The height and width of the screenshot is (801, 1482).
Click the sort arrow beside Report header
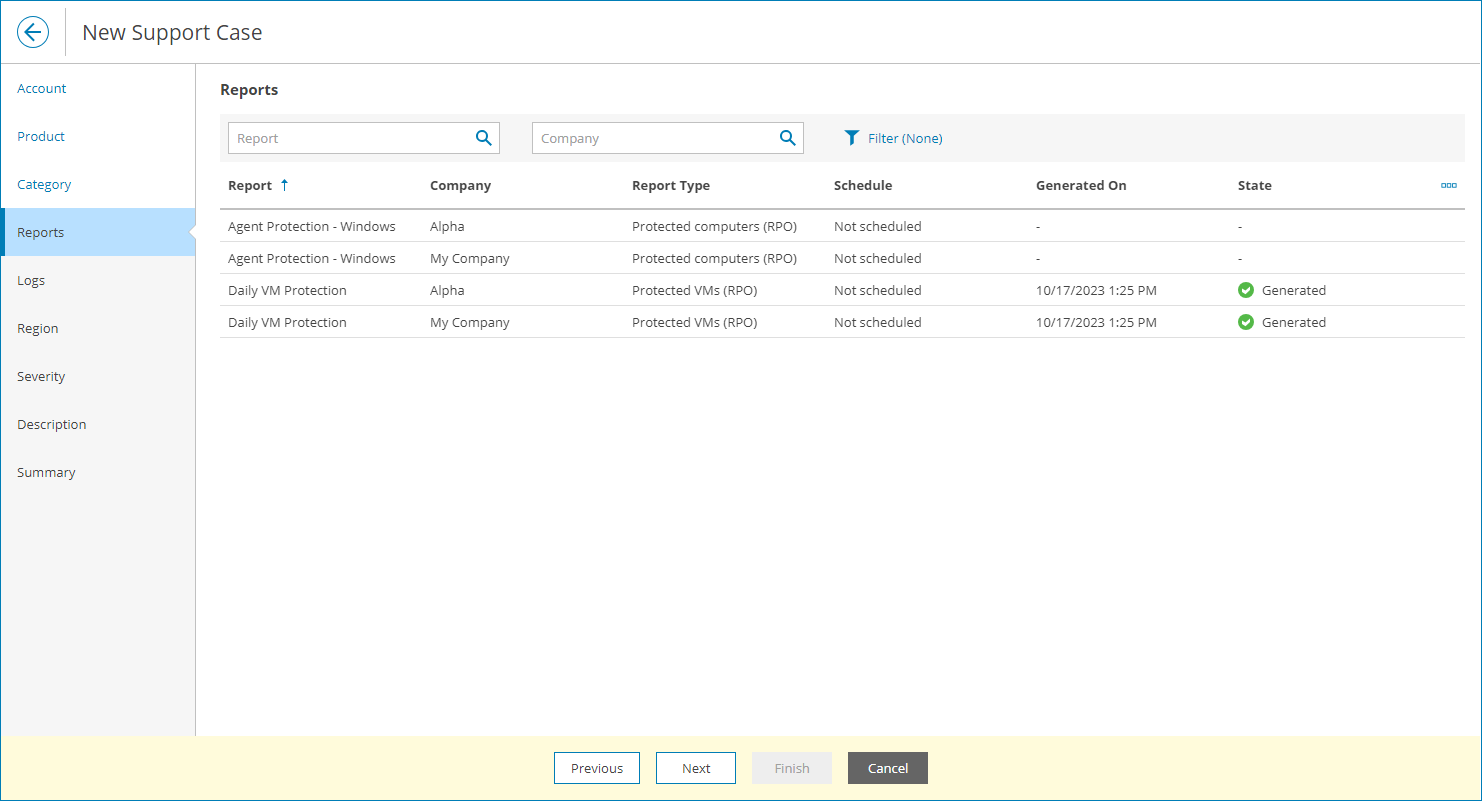point(284,185)
